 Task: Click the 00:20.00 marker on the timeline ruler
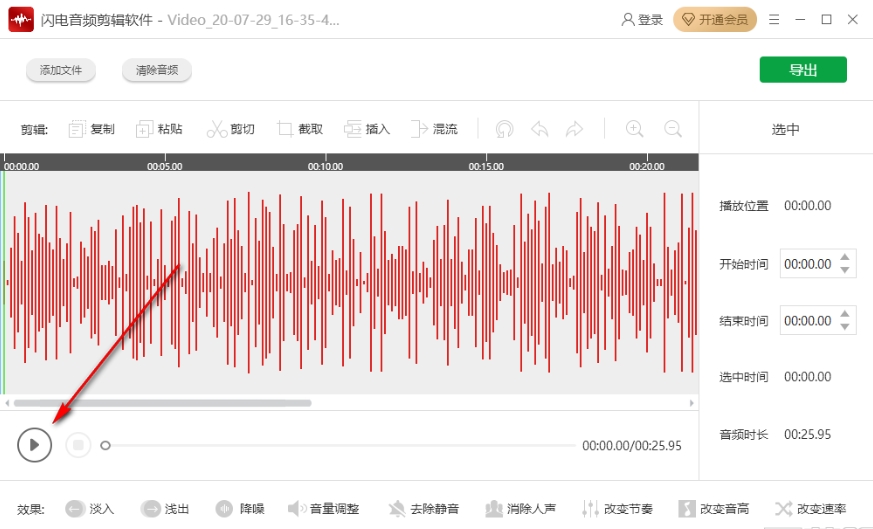pos(647,166)
